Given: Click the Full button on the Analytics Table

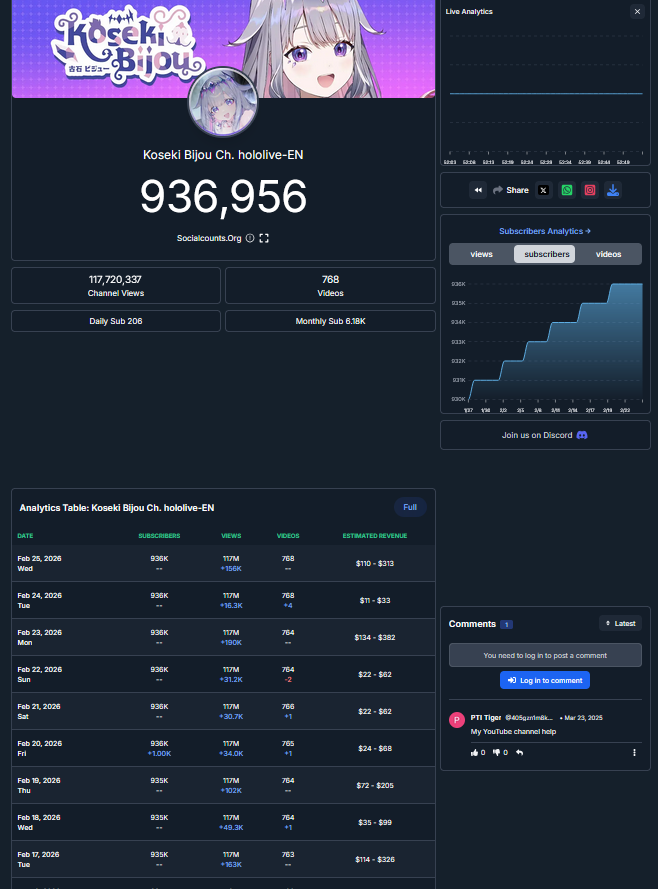Looking at the screenshot, I should 410,507.
